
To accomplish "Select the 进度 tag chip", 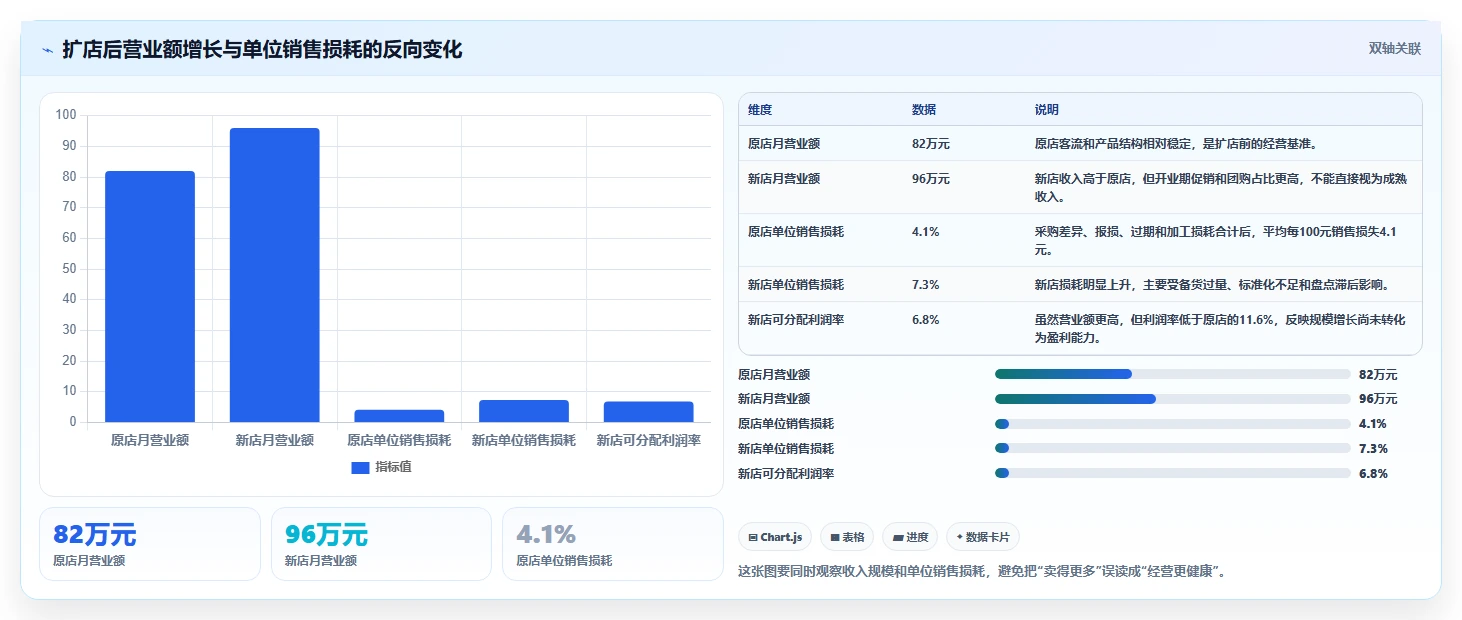I will coord(910,537).
